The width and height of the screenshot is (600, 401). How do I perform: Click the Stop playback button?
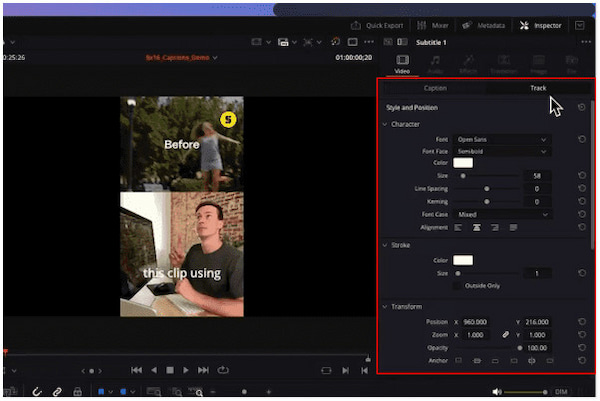[170, 370]
